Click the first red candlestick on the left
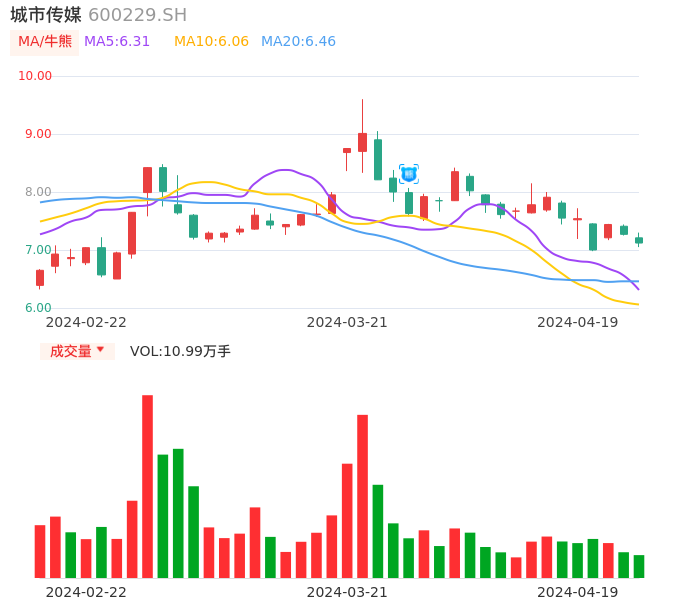The height and width of the screenshot is (606, 686). [40, 278]
